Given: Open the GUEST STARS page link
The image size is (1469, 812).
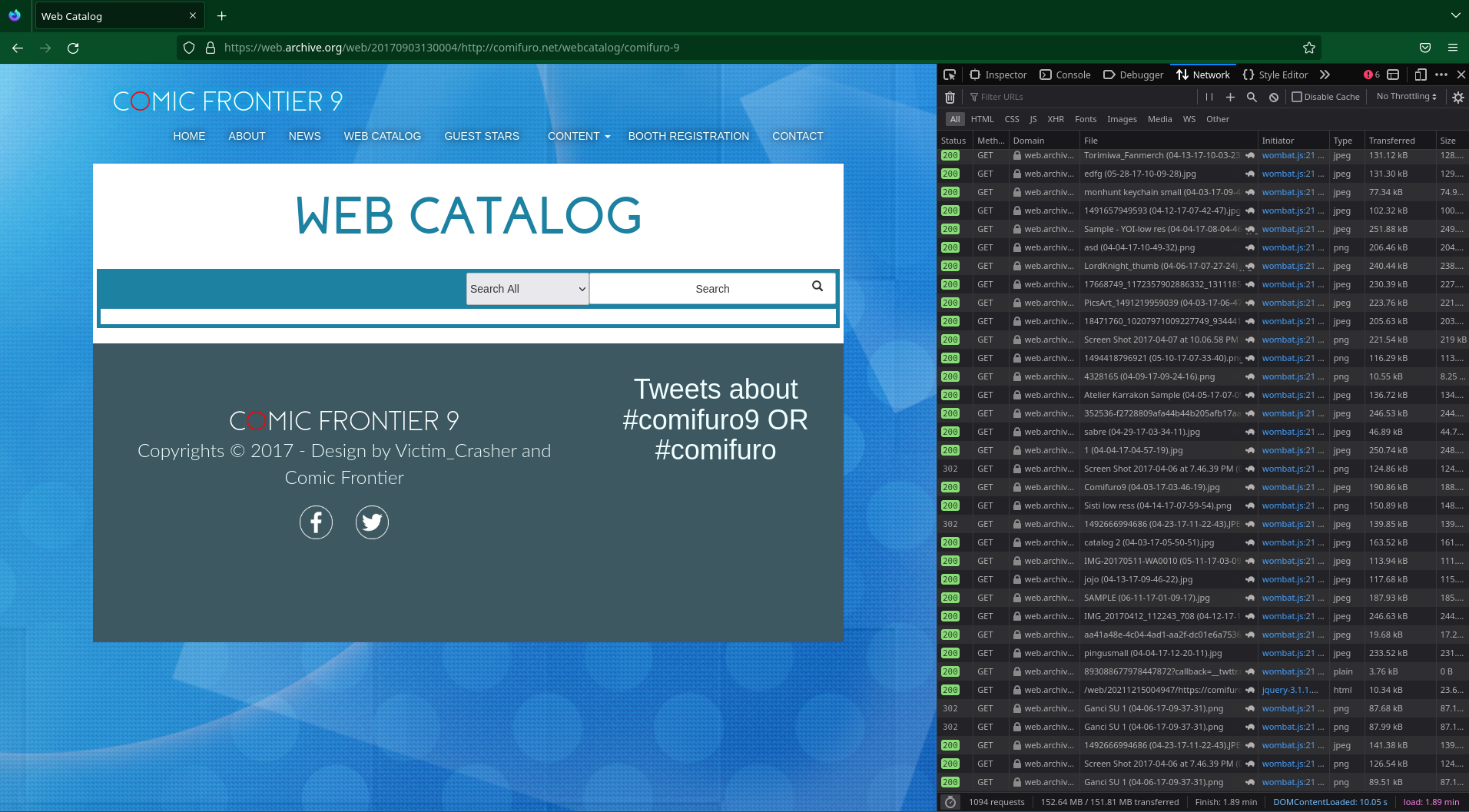Looking at the screenshot, I should 482,136.
